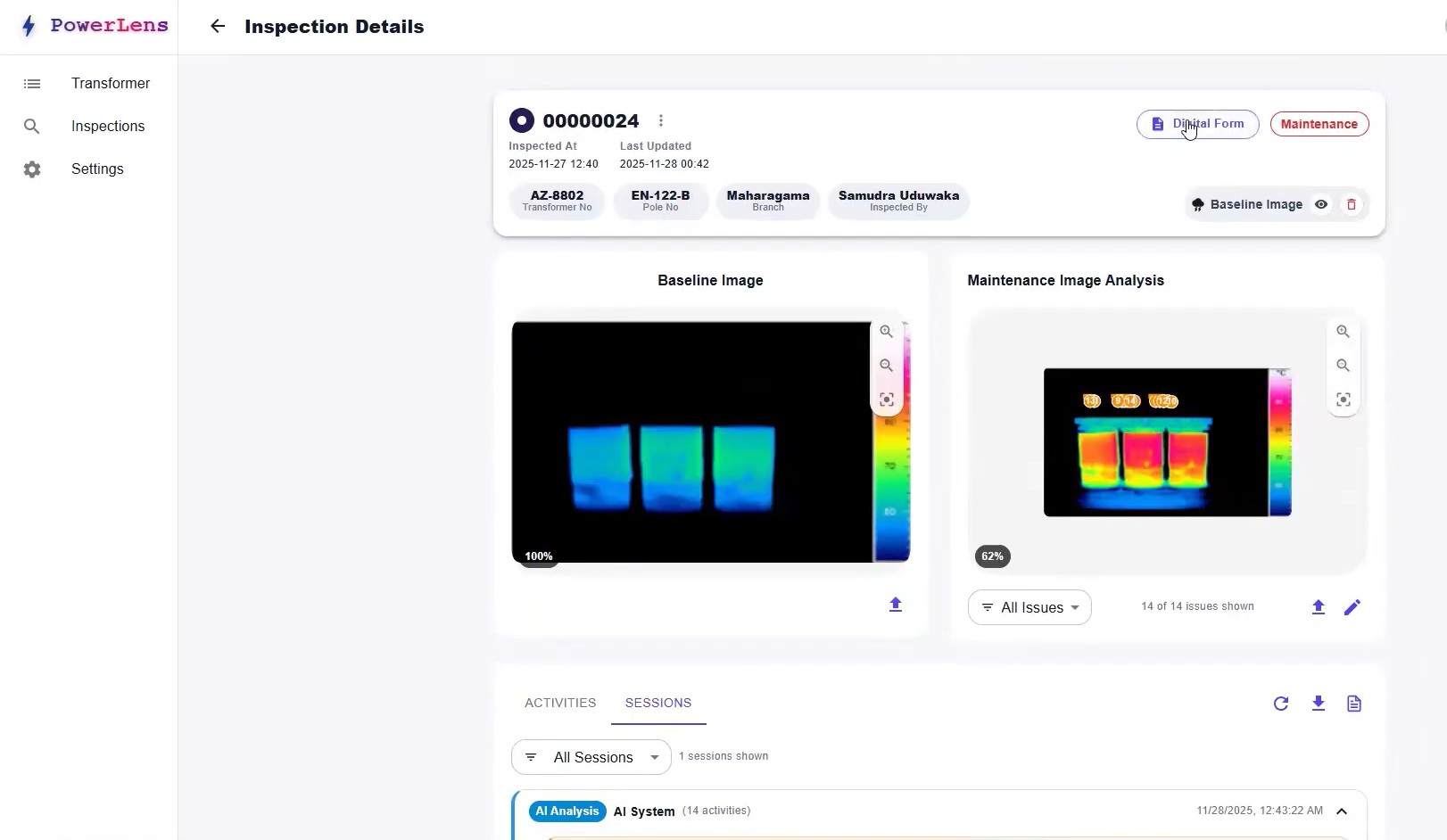Click the back arrow next to Inspection Details
Image resolution: width=1447 pixels, height=840 pixels.
click(x=217, y=27)
